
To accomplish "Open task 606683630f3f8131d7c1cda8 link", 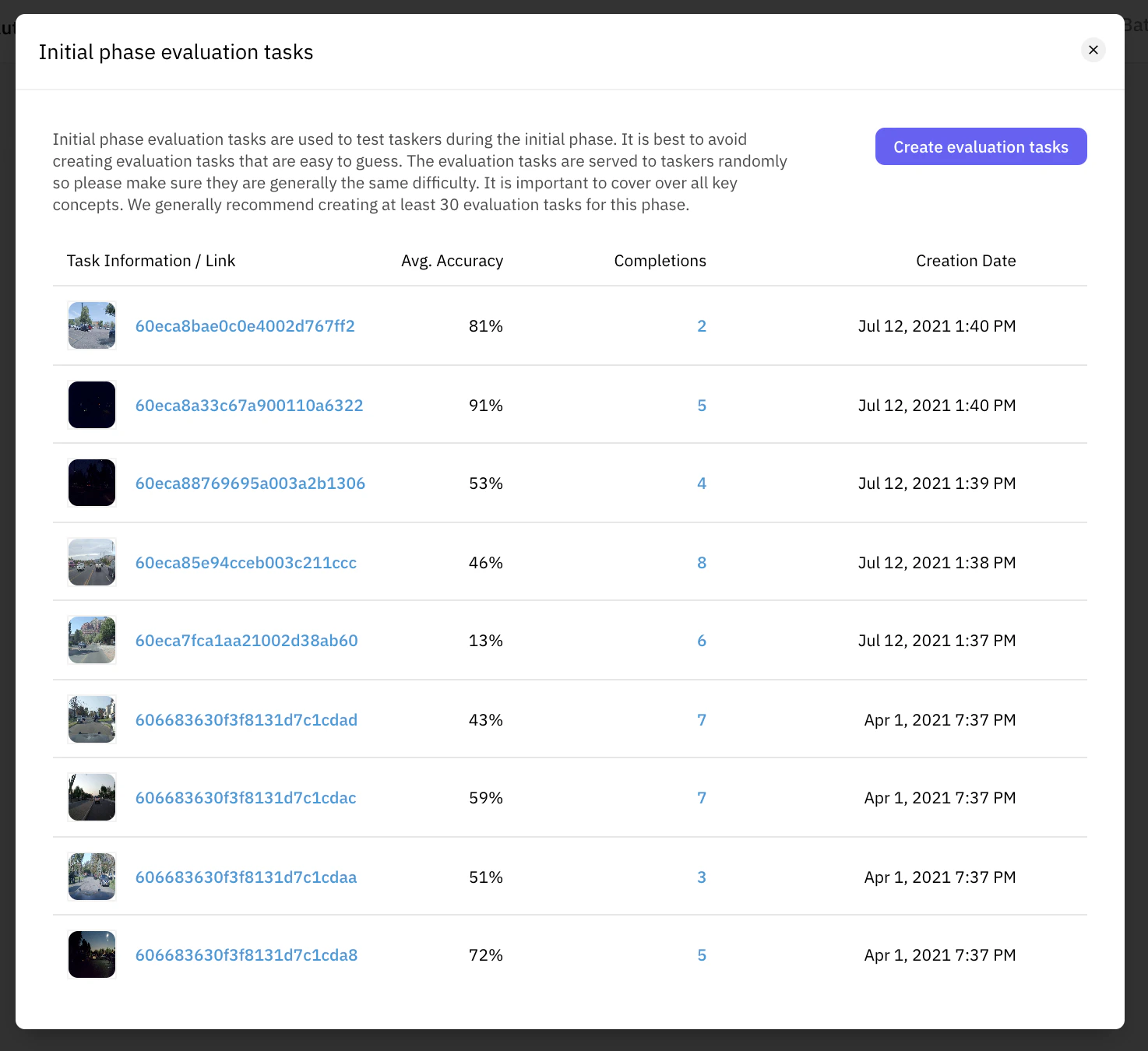I will pos(247,955).
